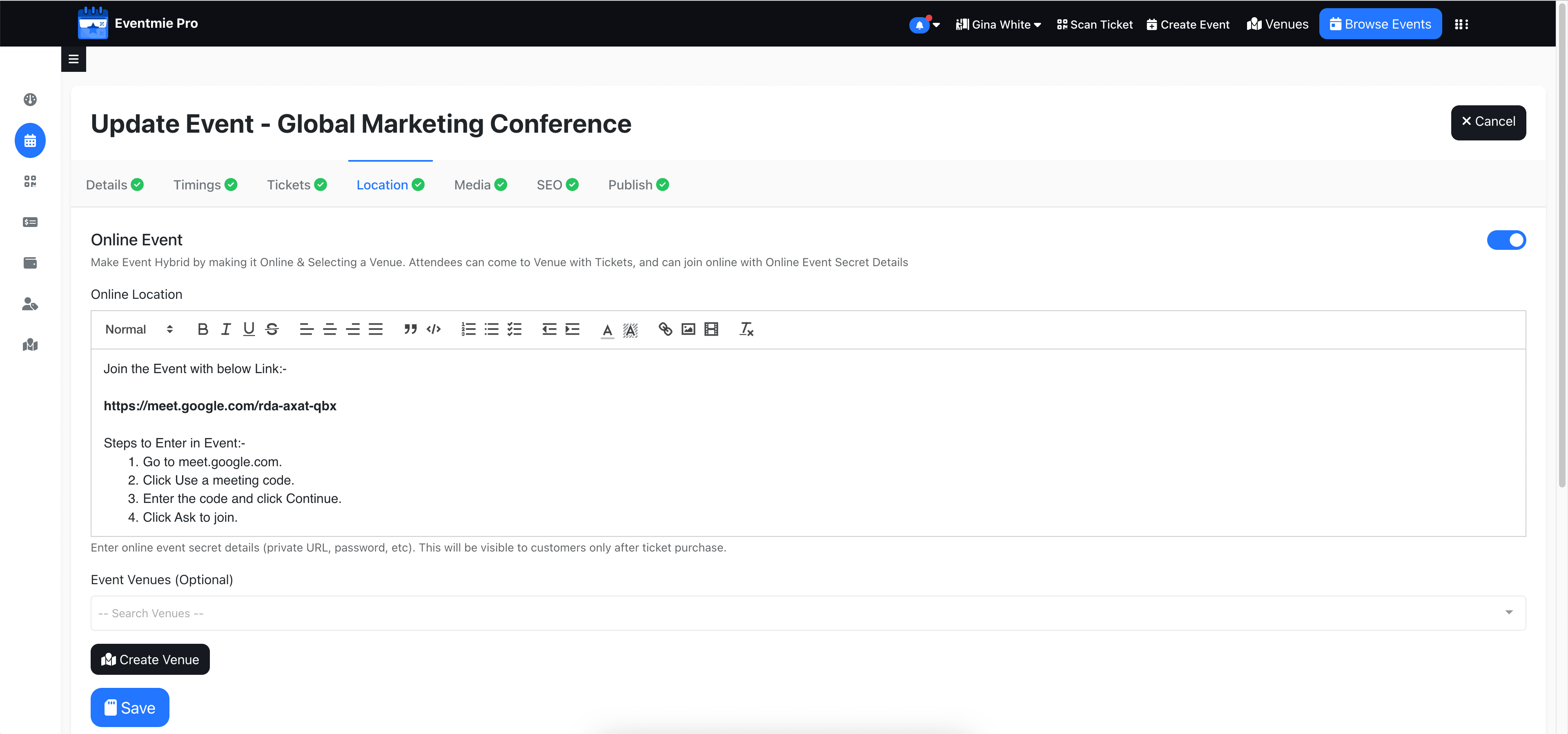Pick the text color tool
The image size is (1568, 734).
[x=607, y=329]
